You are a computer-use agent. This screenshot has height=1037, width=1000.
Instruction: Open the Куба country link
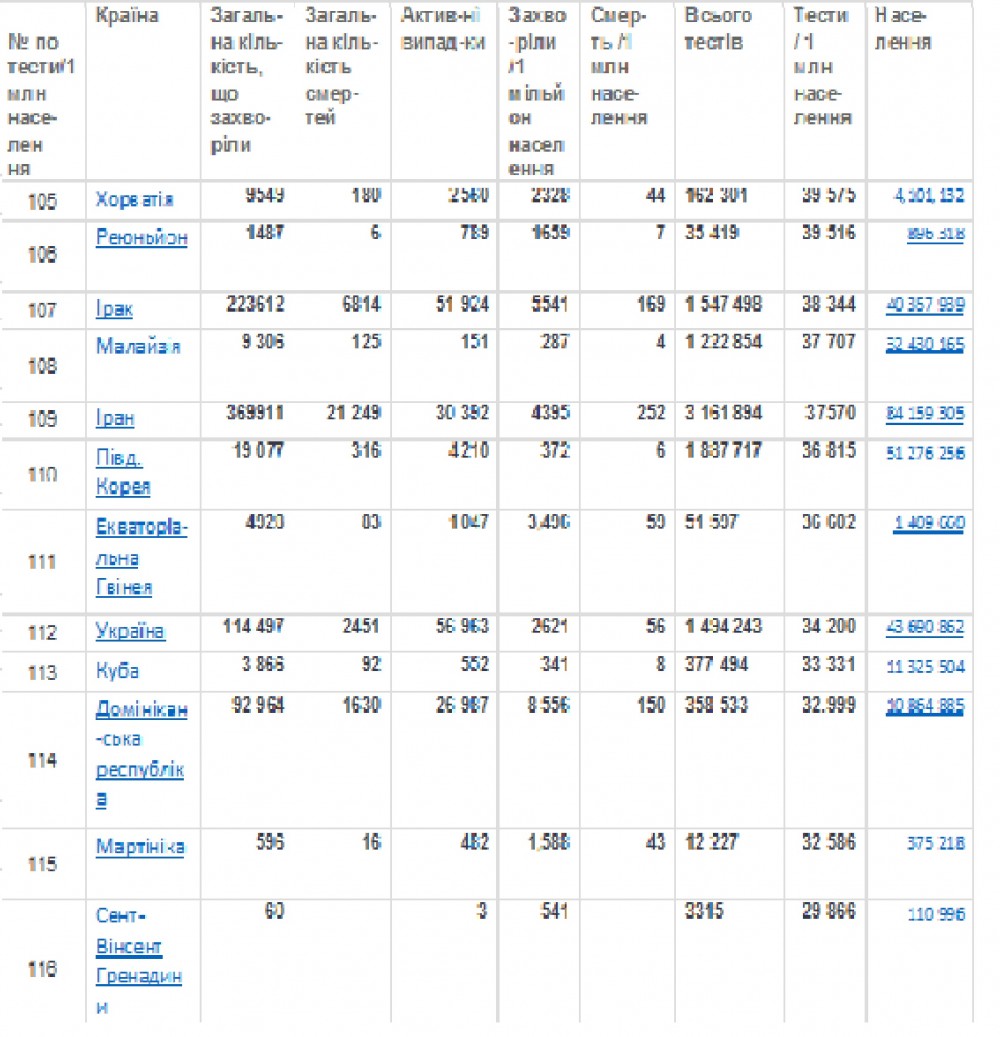coord(117,671)
